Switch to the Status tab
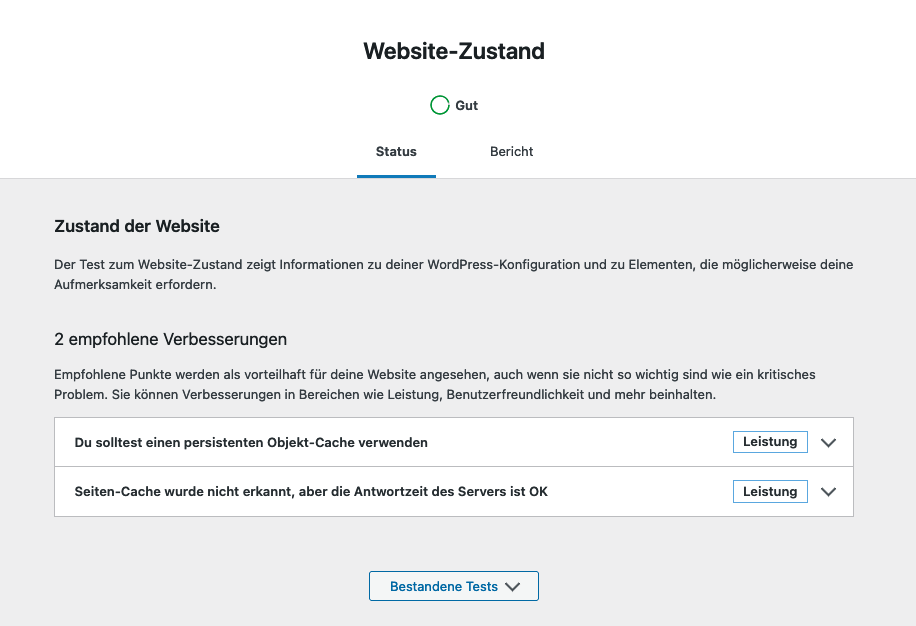The image size is (916, 626). tap(396, 152)
